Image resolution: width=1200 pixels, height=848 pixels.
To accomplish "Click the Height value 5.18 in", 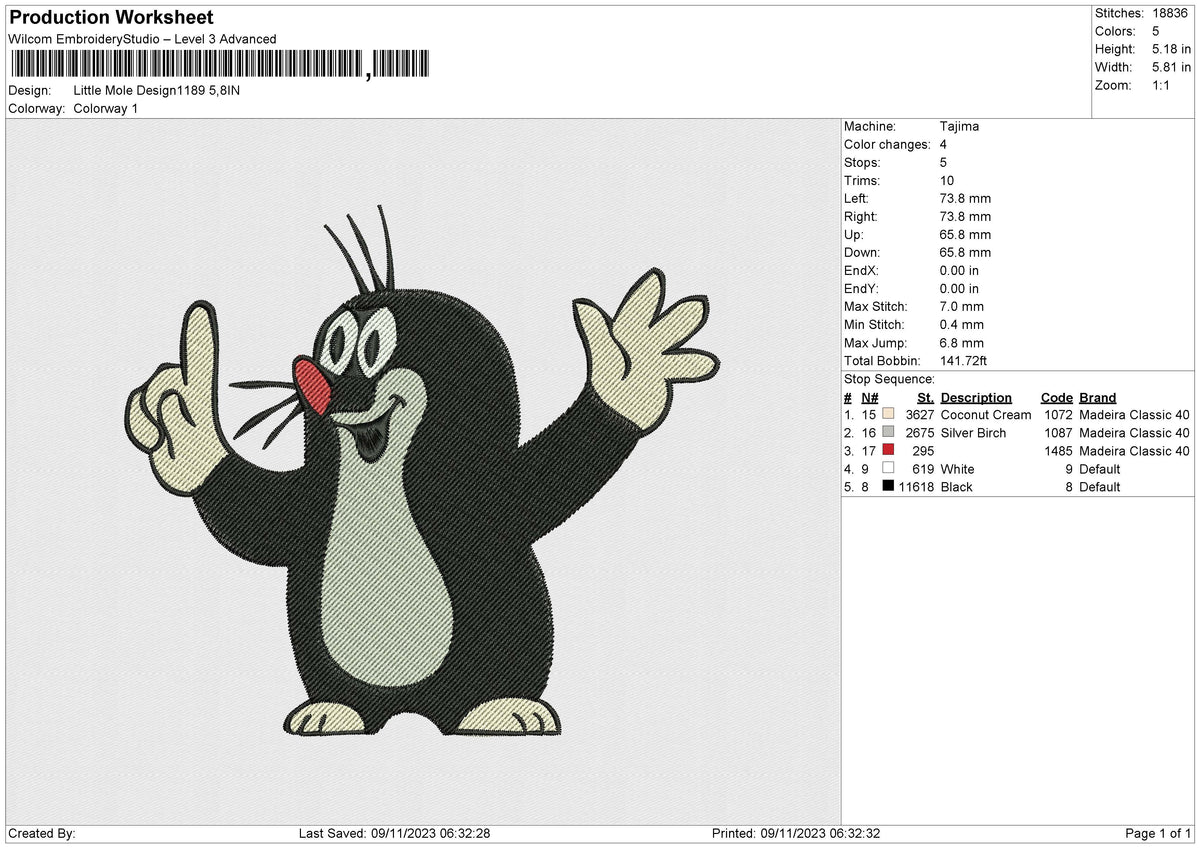I will coord(1172,49).
